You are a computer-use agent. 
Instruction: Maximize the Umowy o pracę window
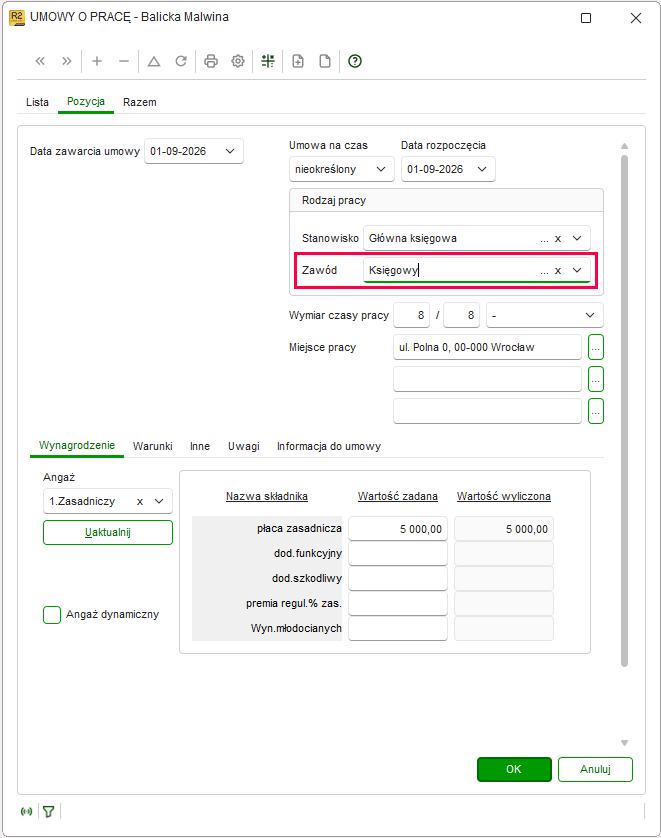coord(586,18)
